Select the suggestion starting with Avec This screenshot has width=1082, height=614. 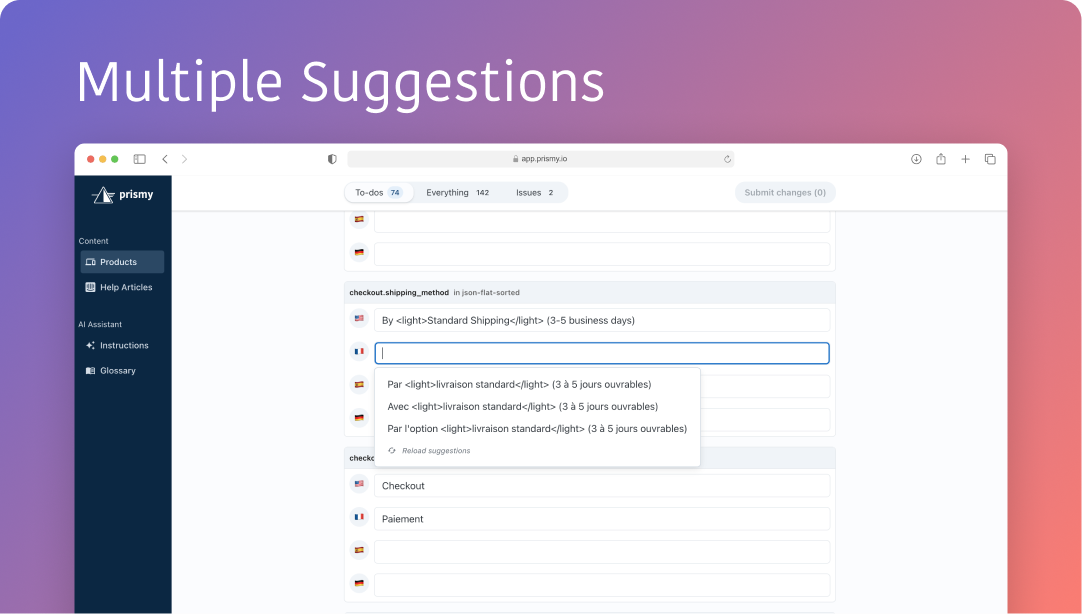tap(523, 406)
